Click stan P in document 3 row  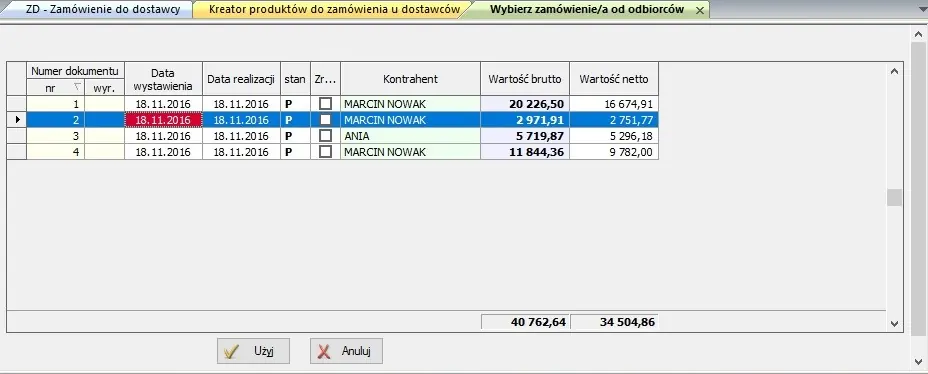295,136
